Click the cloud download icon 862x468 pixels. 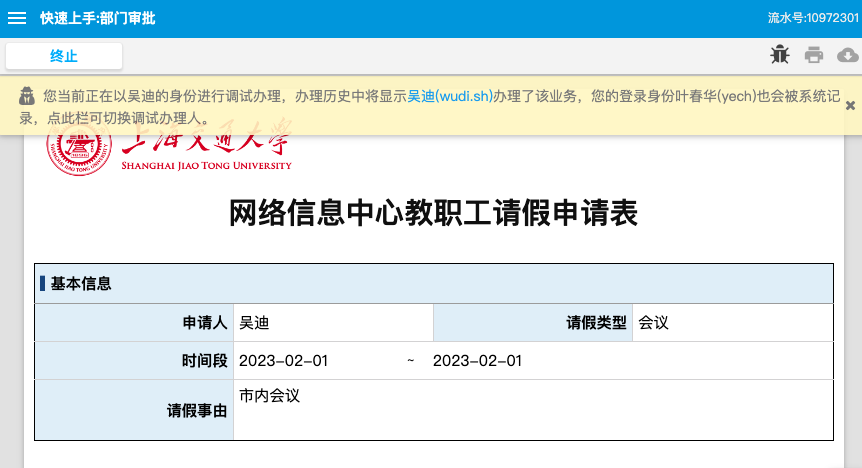coord(848,55)
